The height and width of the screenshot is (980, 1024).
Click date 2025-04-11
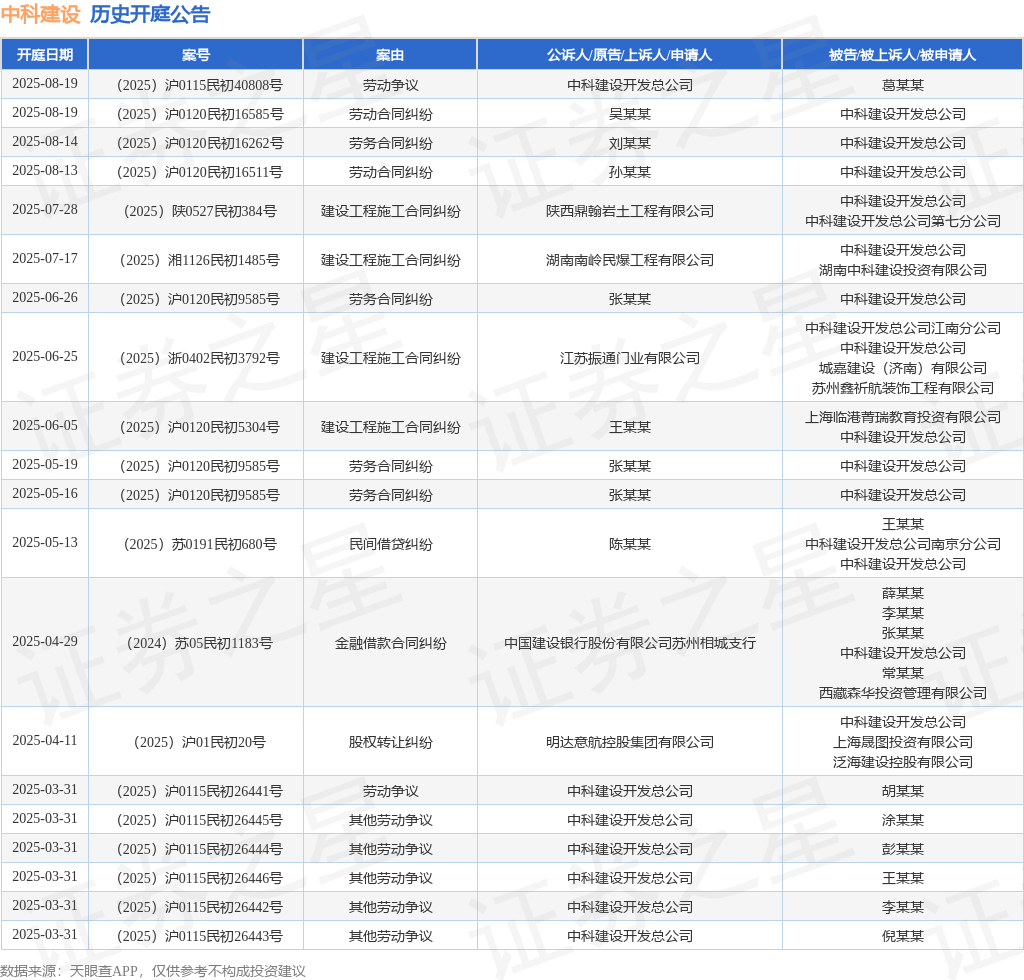(44, 740)
